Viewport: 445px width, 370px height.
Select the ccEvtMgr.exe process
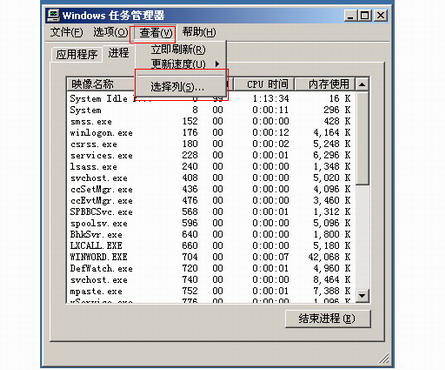pos(211,201)
